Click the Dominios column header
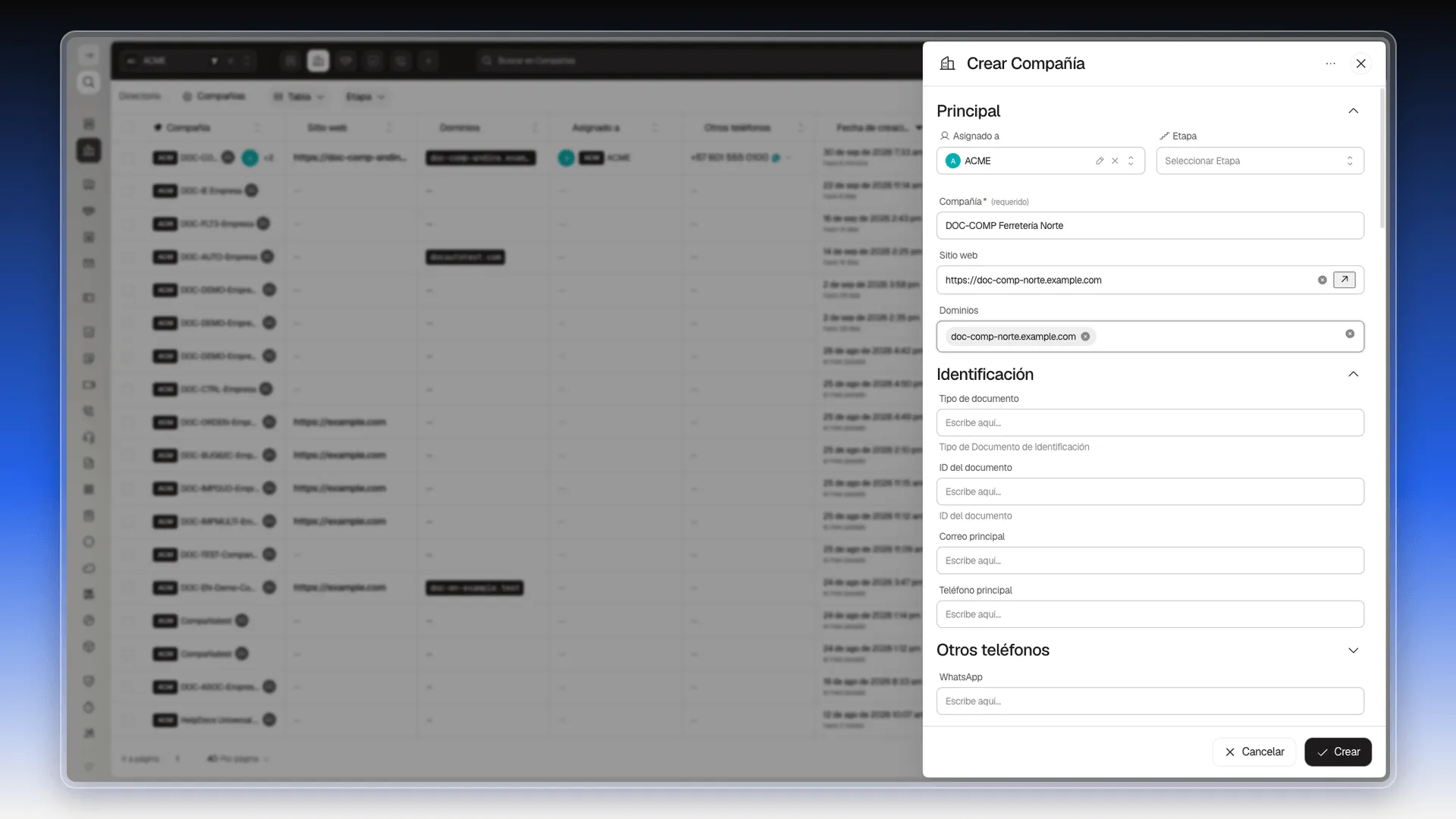 (x=460, y=127)
